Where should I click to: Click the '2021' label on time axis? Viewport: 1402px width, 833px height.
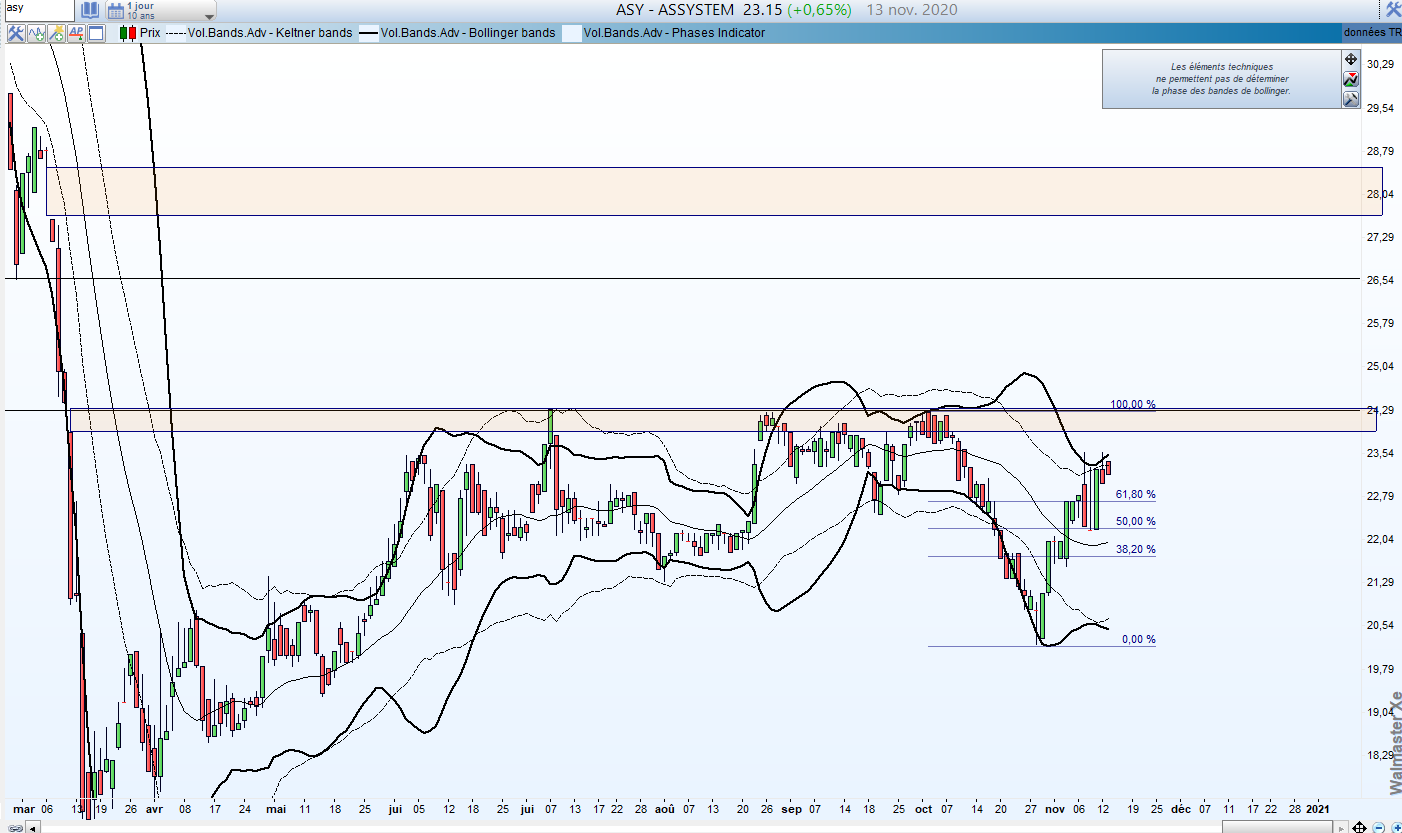[x=1318, y=808]
